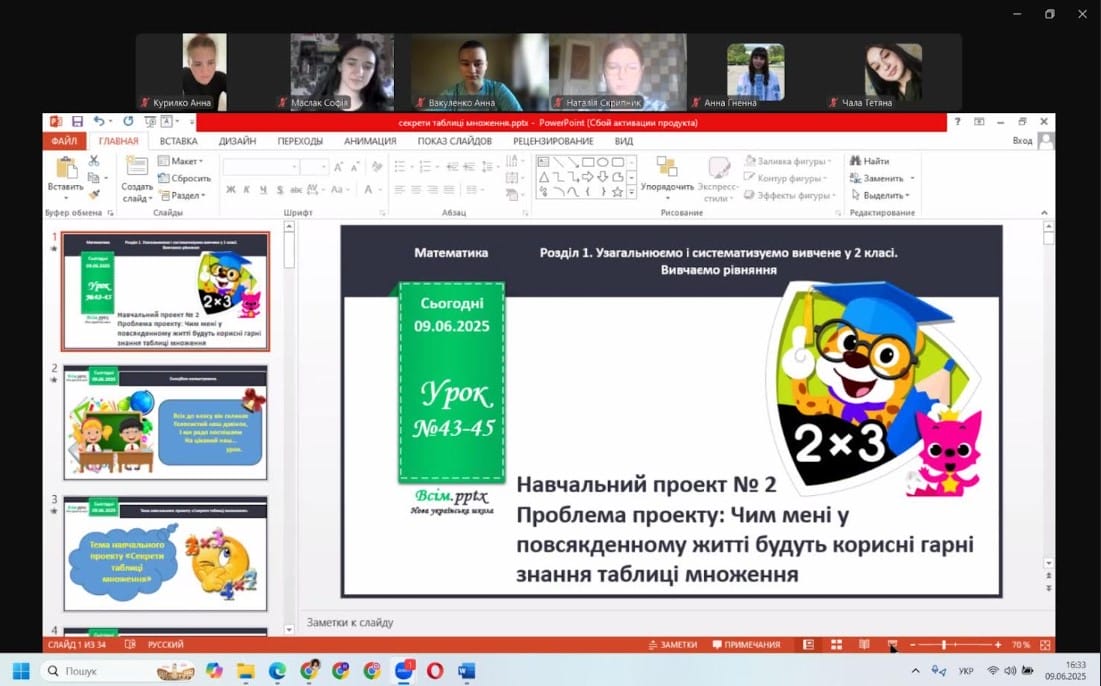Switch to Normal view in status bar

[808, 645]
